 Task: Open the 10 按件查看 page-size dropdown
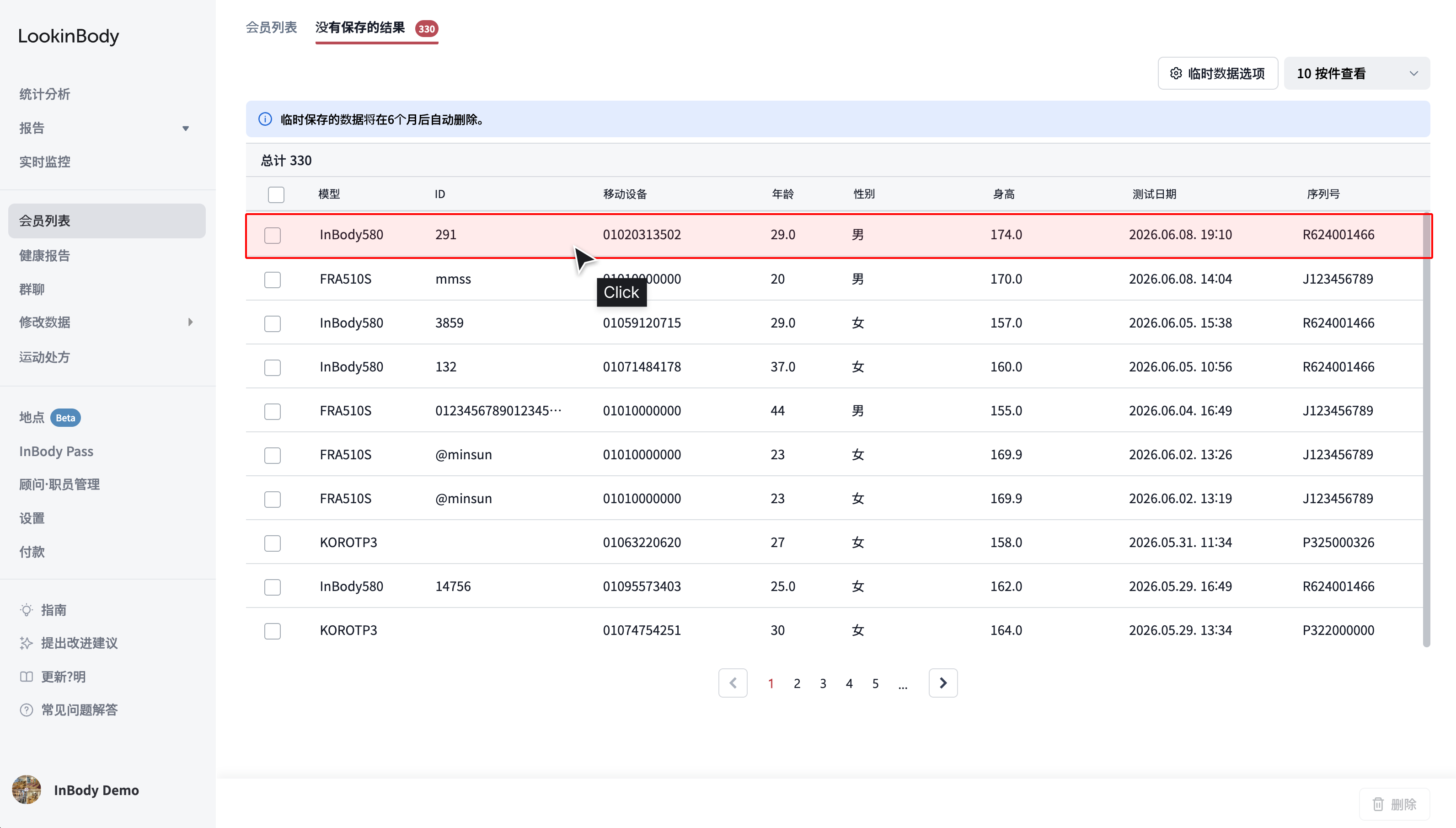[1357, 73]
